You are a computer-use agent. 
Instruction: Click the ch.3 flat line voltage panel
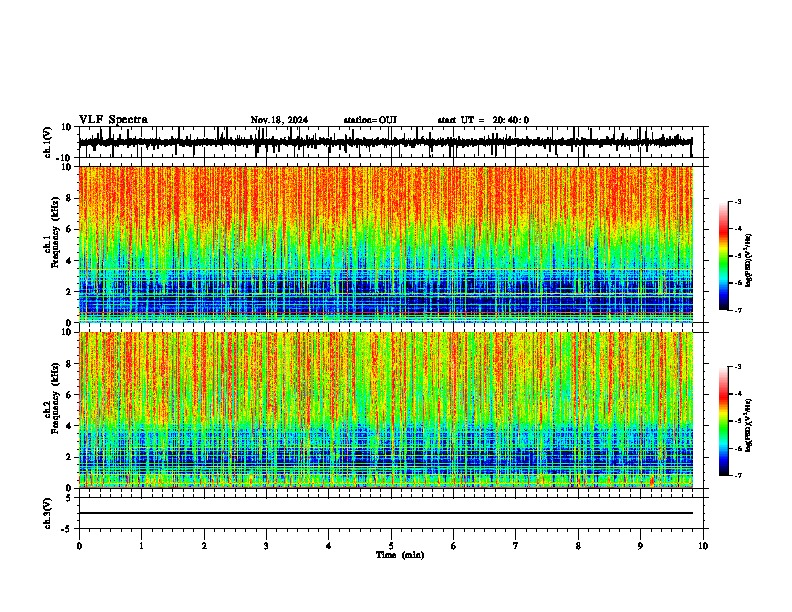click(391, 513)
